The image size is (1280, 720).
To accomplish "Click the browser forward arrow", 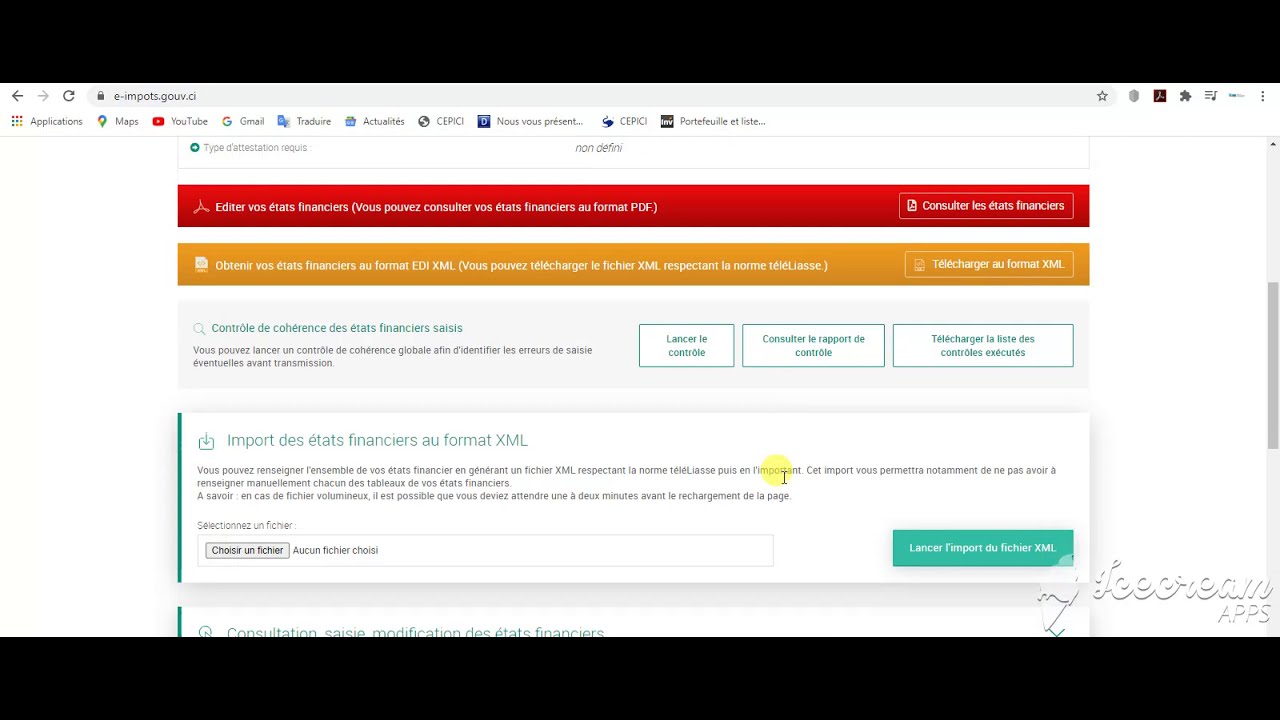I will coord(43,96).
